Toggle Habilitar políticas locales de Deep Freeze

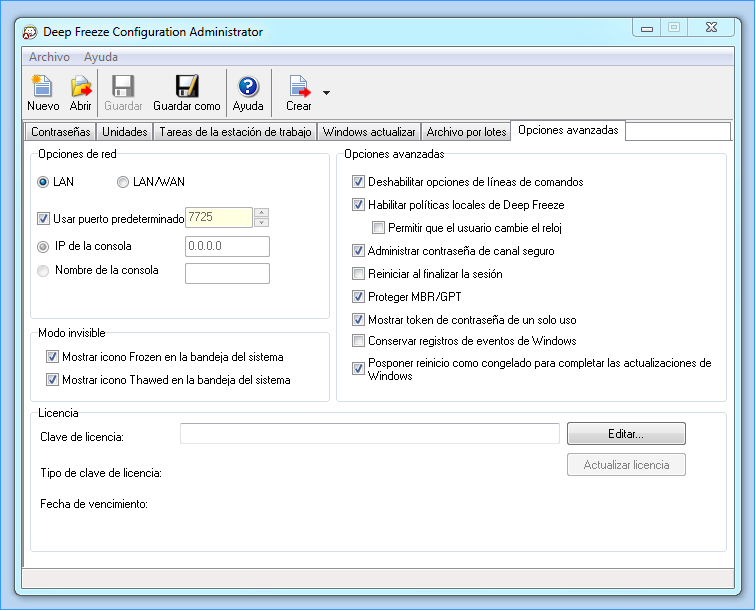[358, 205]
